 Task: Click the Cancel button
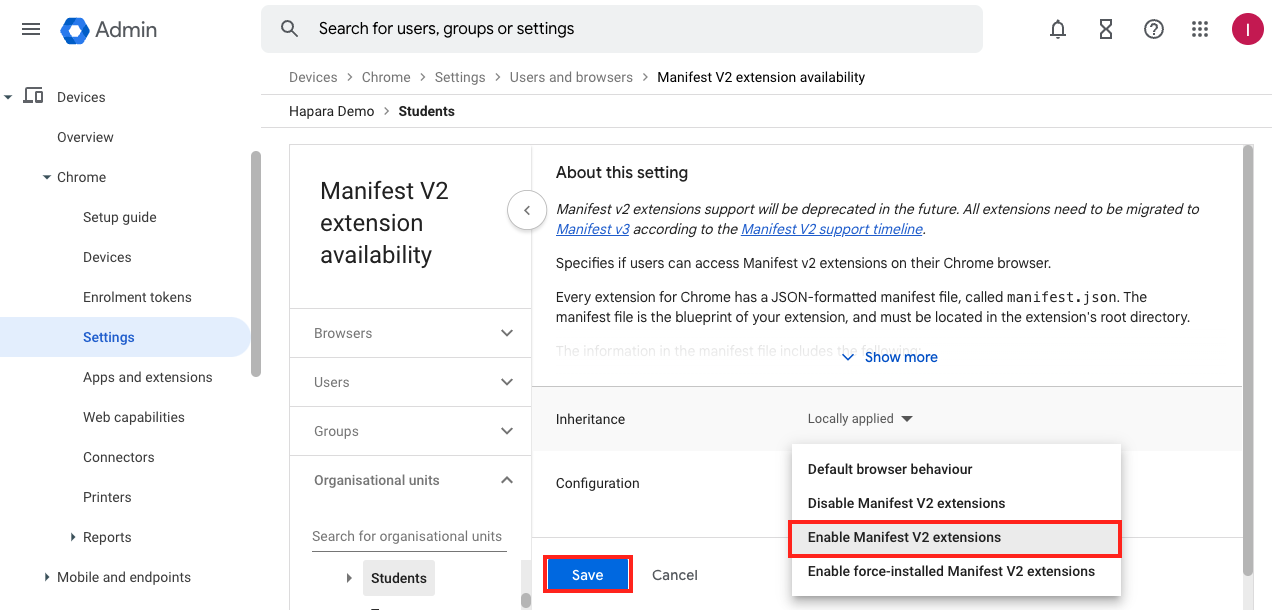click(x=675, y=575)
